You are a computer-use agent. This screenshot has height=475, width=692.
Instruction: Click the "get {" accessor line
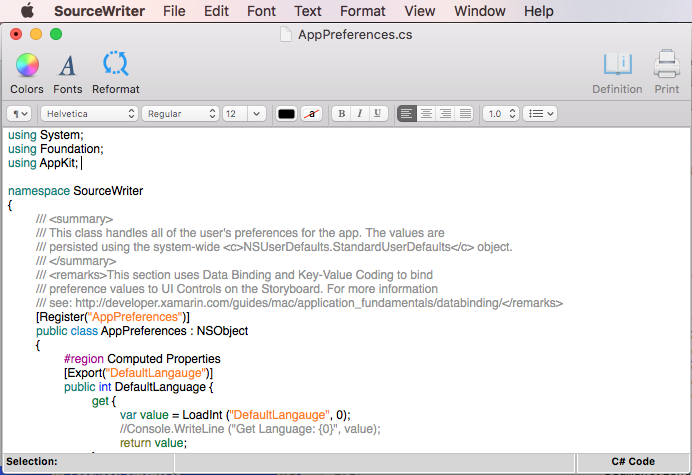click(x=104, y=401)
